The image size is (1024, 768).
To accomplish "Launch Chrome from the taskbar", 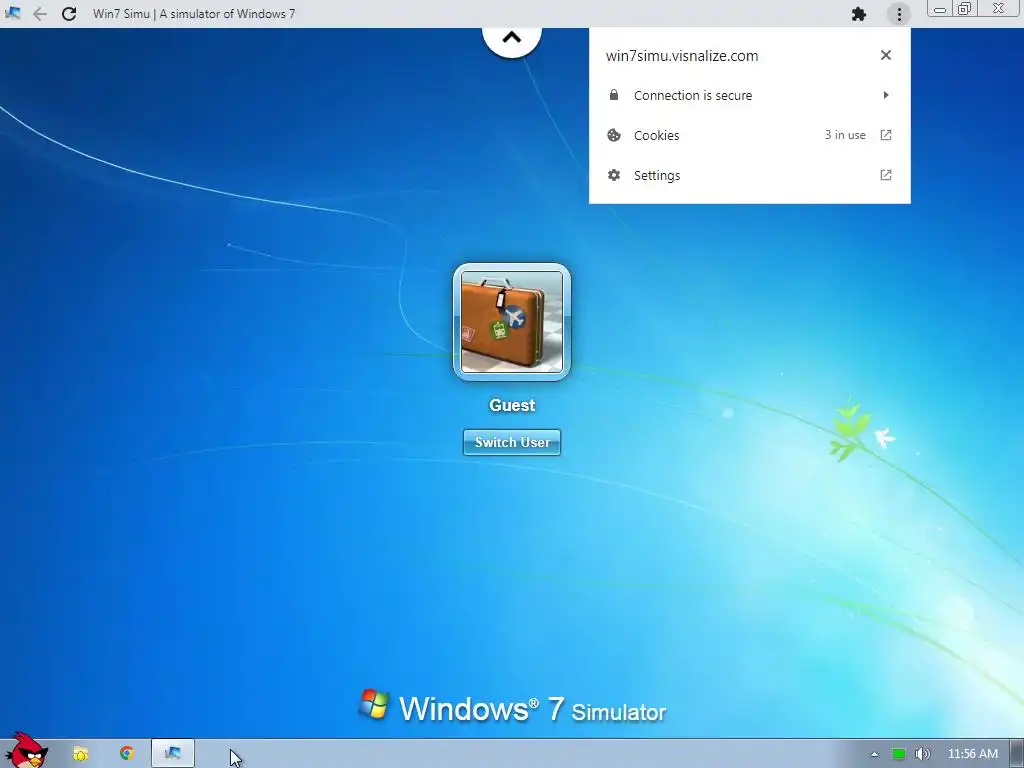I will coord(127,754).
